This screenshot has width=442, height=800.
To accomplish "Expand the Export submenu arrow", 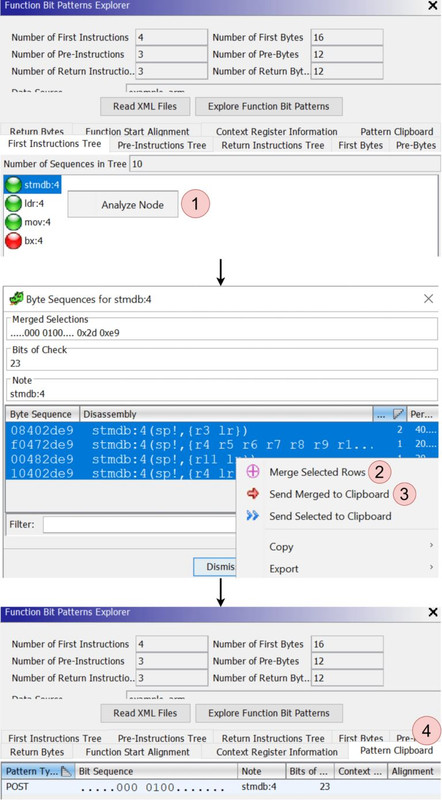I will coord(432,568).
